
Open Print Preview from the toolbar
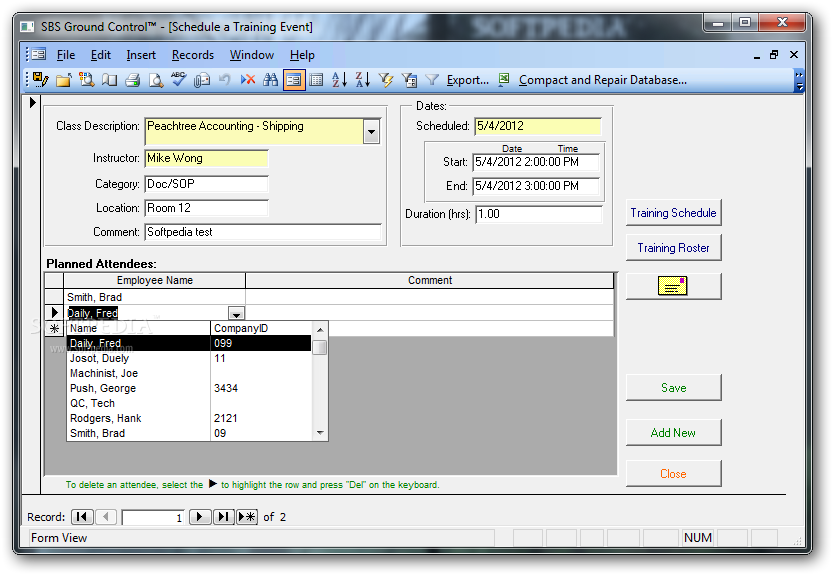tap(156, 80)
